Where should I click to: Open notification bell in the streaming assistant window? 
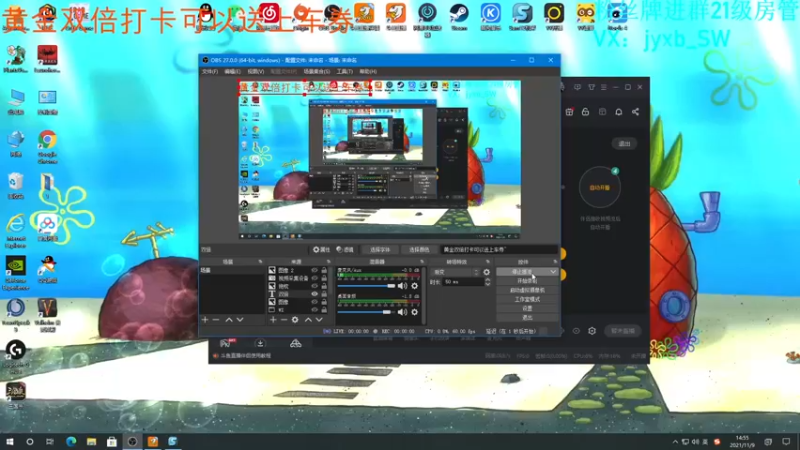tap(618, 112)
